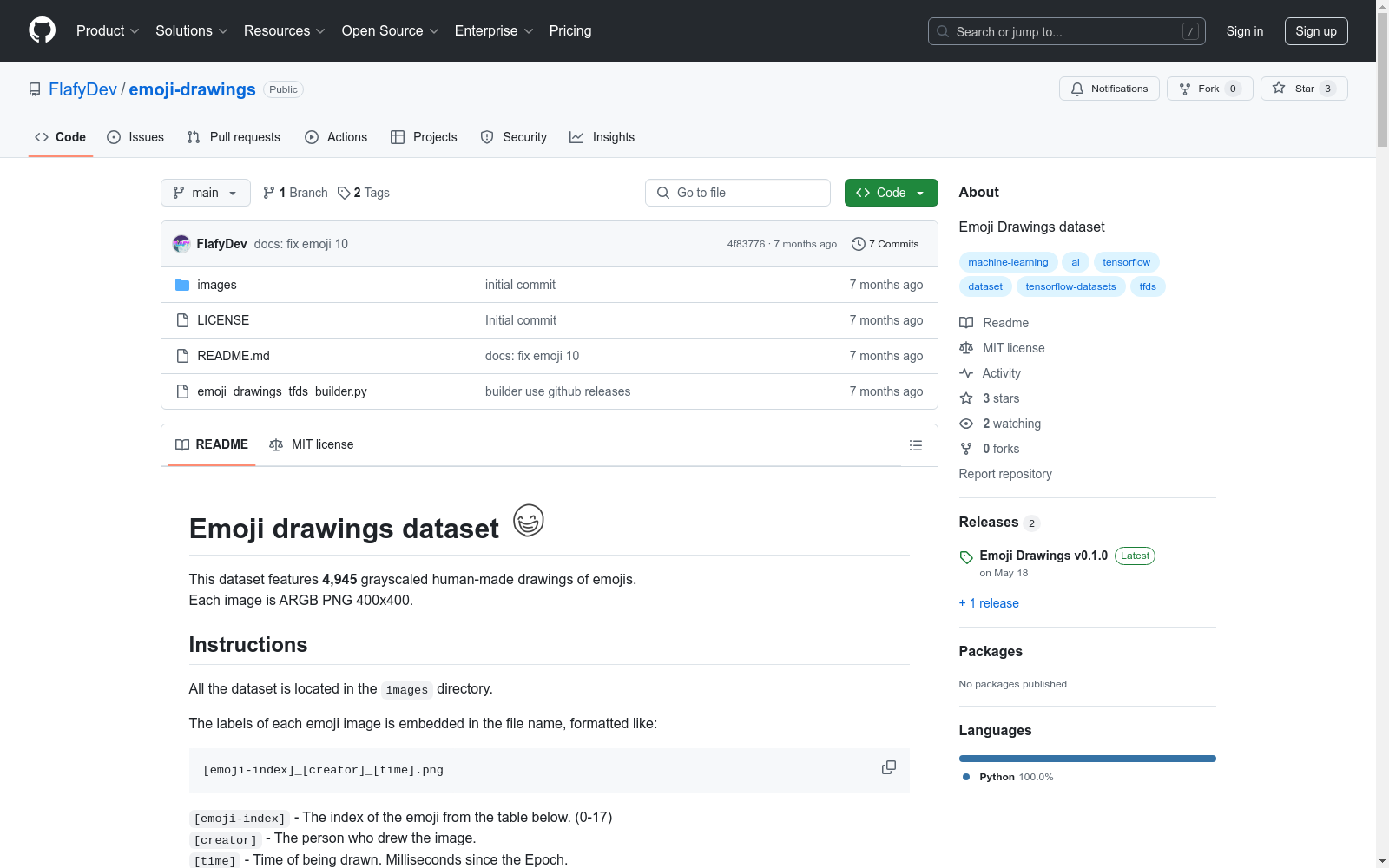The height and width of the screenshot is (868, 1389).
Task: View the 2 watching watchers link
Action: pos(1000,424)
